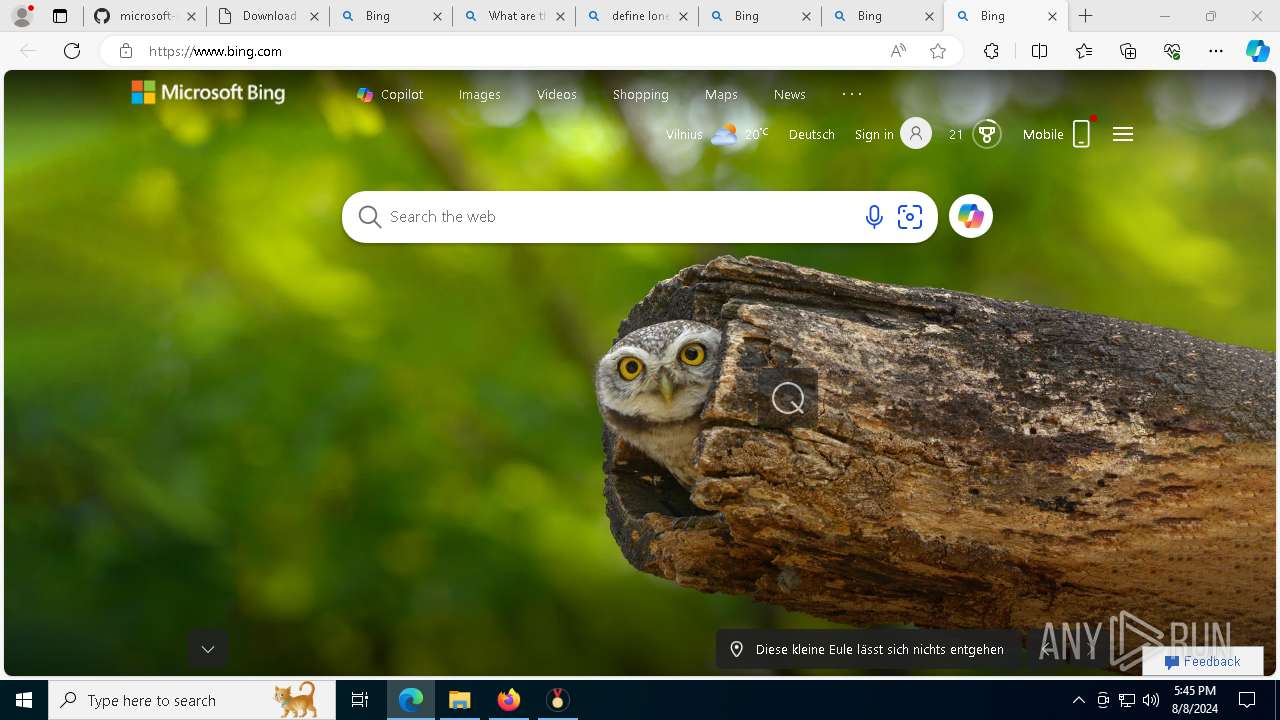The image size is (1280, 720).
Task: Open the Windows Start menu
Action: [x=24, y=700]
